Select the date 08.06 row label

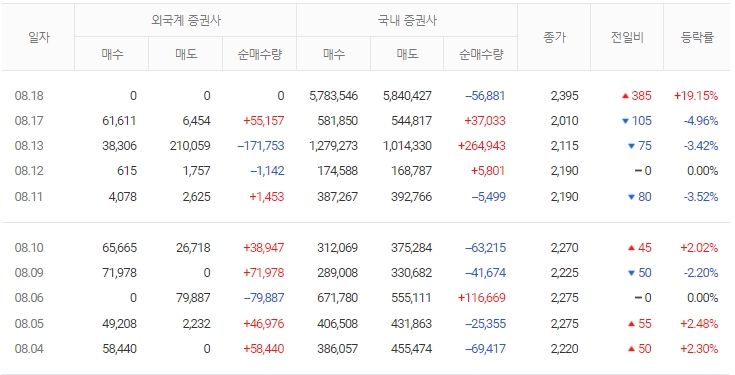pyautogui.click(x=29, y=298)
